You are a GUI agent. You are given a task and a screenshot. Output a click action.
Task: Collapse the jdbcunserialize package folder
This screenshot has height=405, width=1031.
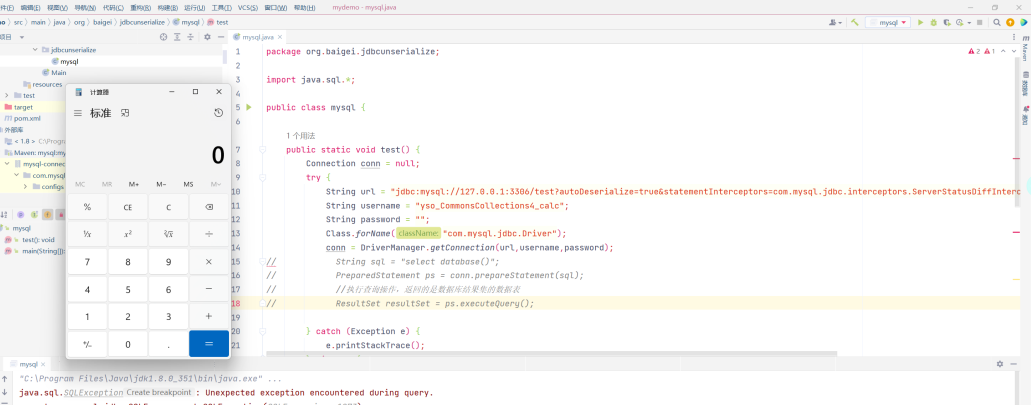coord(35,49)
